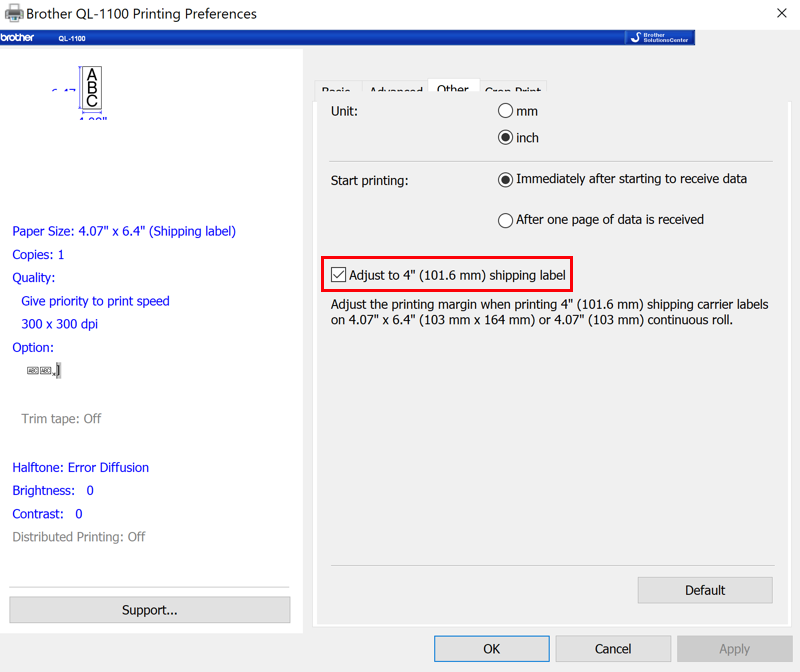Open Halftone: Error Diffusion settings
Image resolution: width=800 pixels, height=672 pixels.
pyautogui.click(x=80, y=467)
